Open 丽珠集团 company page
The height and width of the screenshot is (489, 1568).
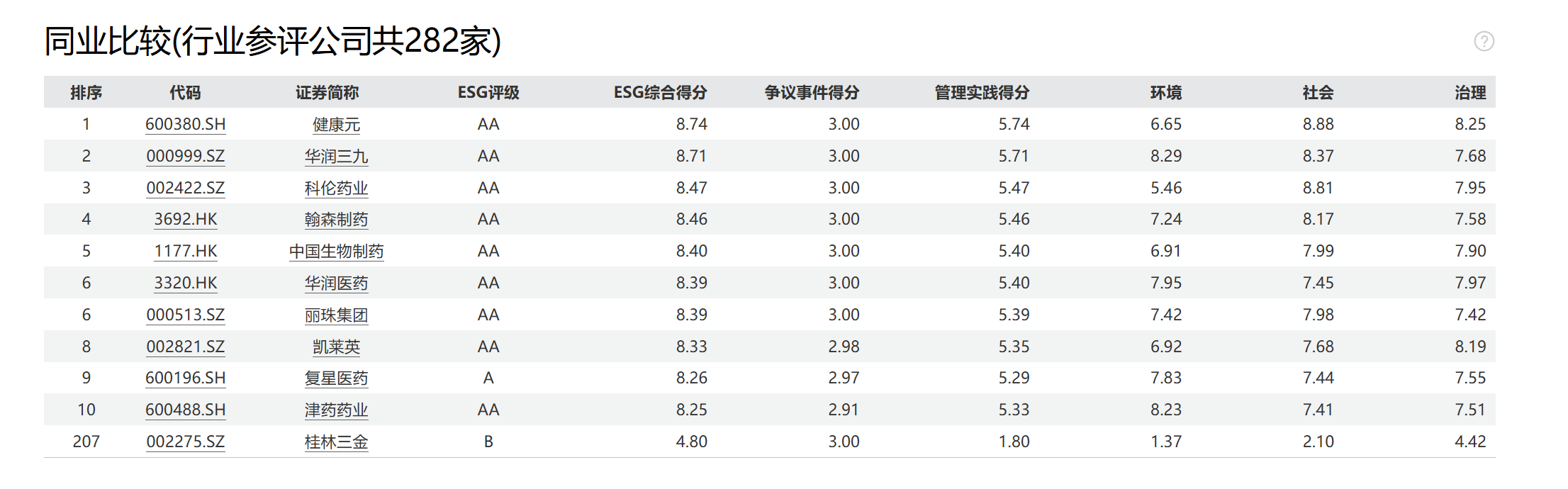click(x=336, y=315)
